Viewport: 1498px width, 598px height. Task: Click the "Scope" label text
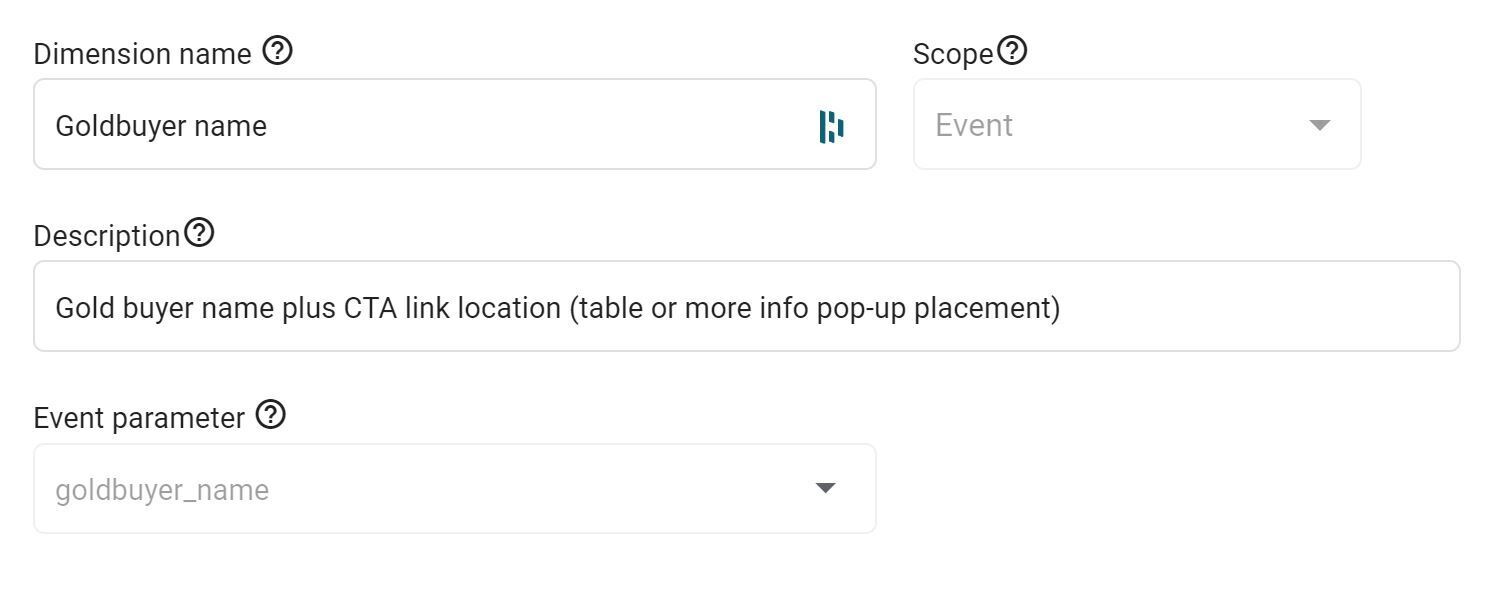(953, 54)
